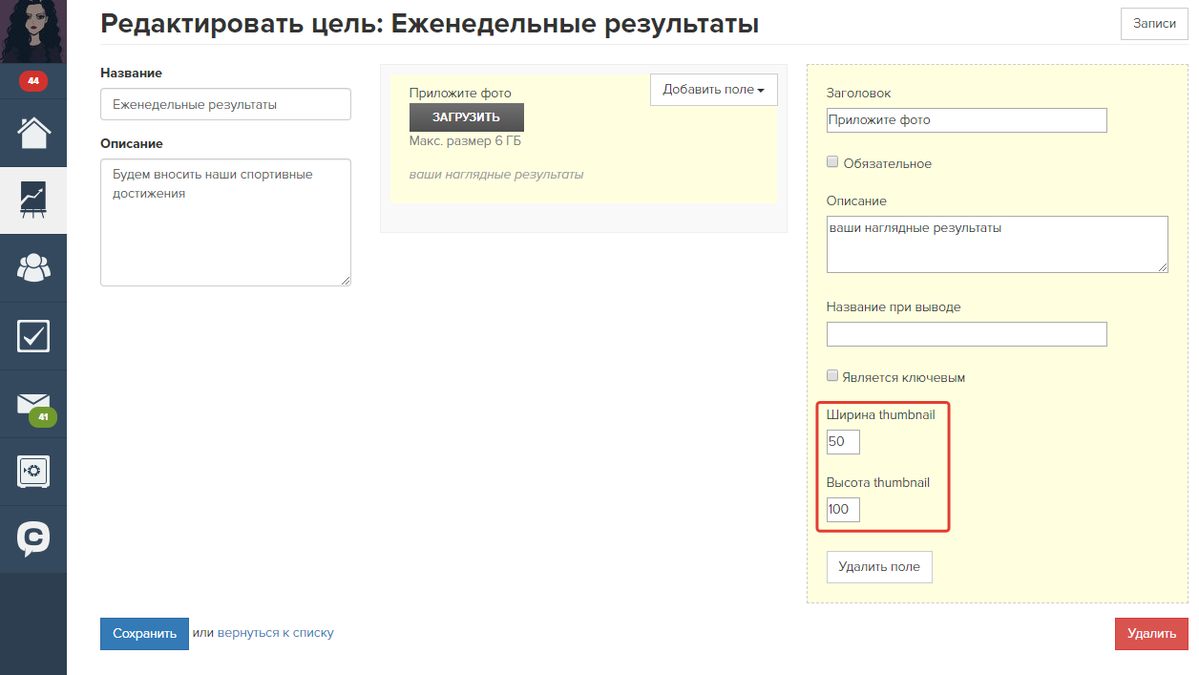
Task: Open the chat bubble icon
Action: 33,539
